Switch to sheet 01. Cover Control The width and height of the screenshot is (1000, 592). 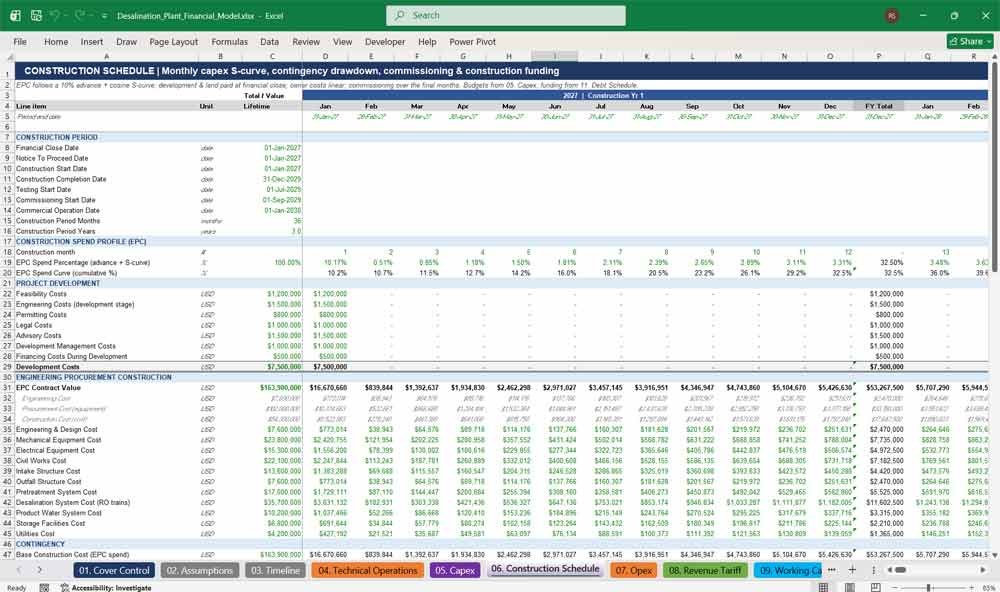[114, 570]
